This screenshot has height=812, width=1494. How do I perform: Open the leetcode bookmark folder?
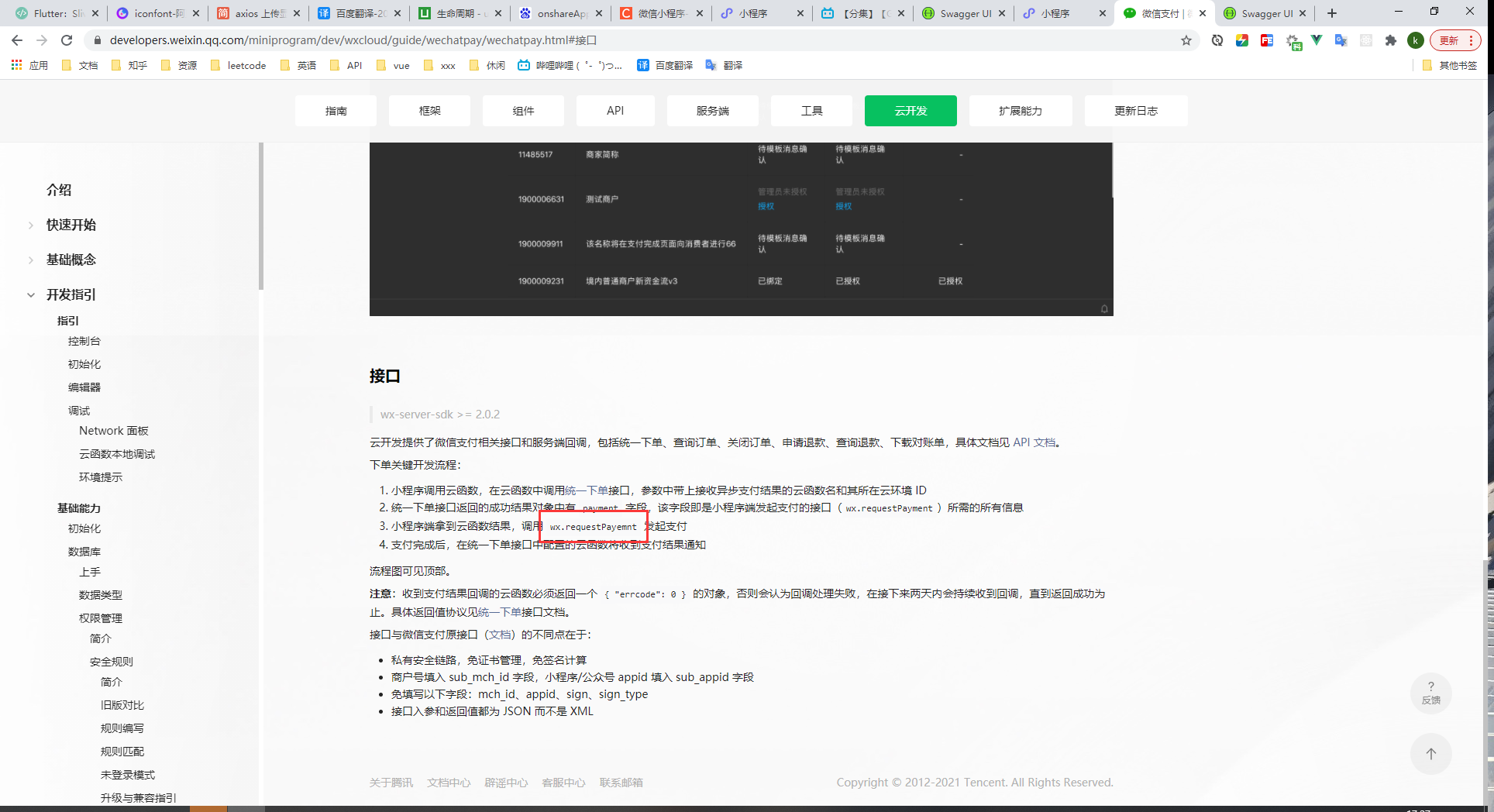click(238, 65)
